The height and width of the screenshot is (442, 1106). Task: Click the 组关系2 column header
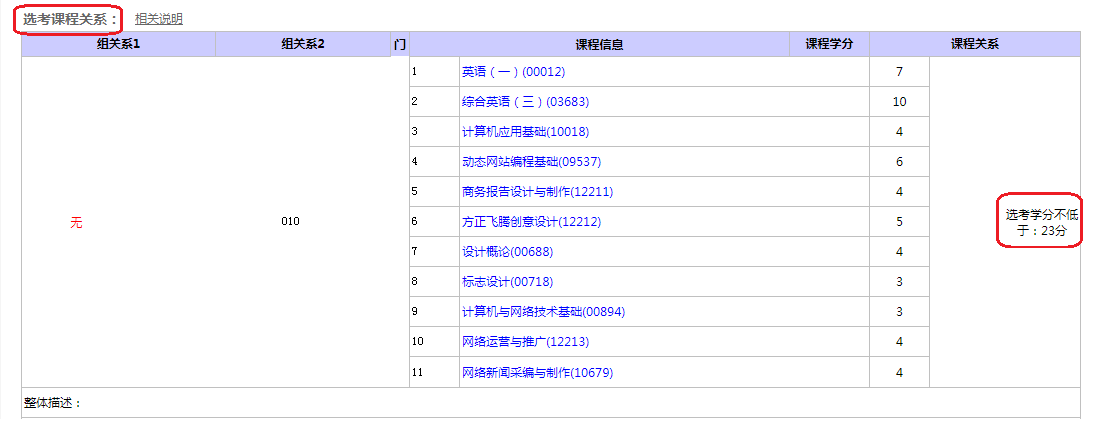(303, 44)
